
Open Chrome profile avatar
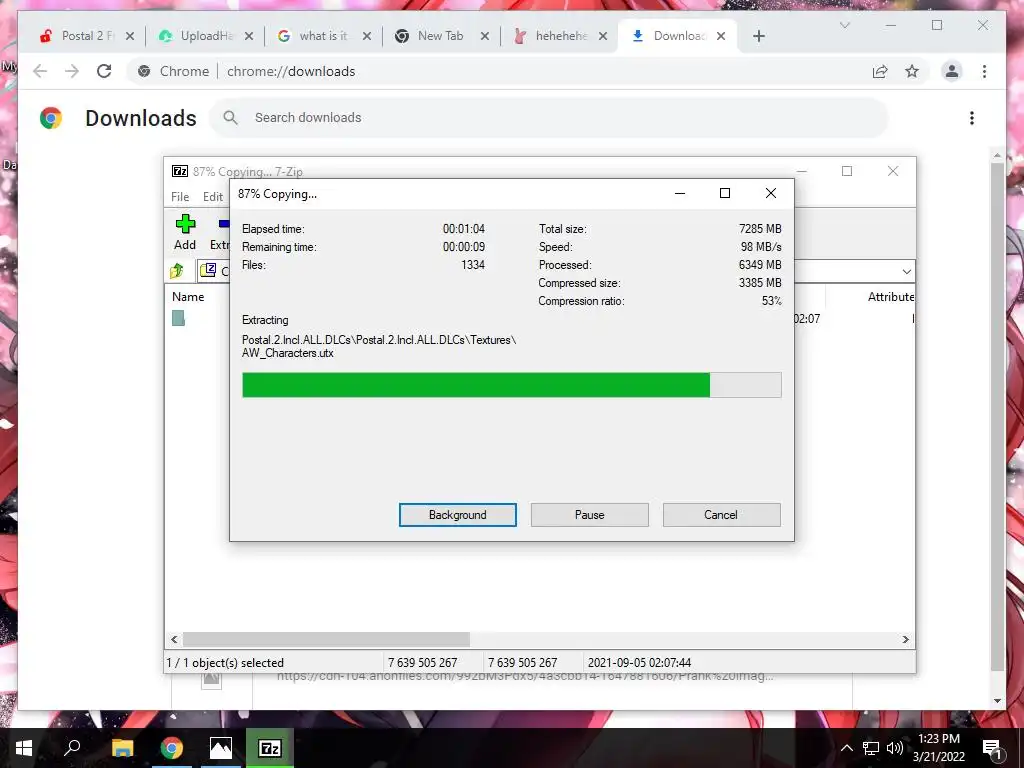pos(952,71)
